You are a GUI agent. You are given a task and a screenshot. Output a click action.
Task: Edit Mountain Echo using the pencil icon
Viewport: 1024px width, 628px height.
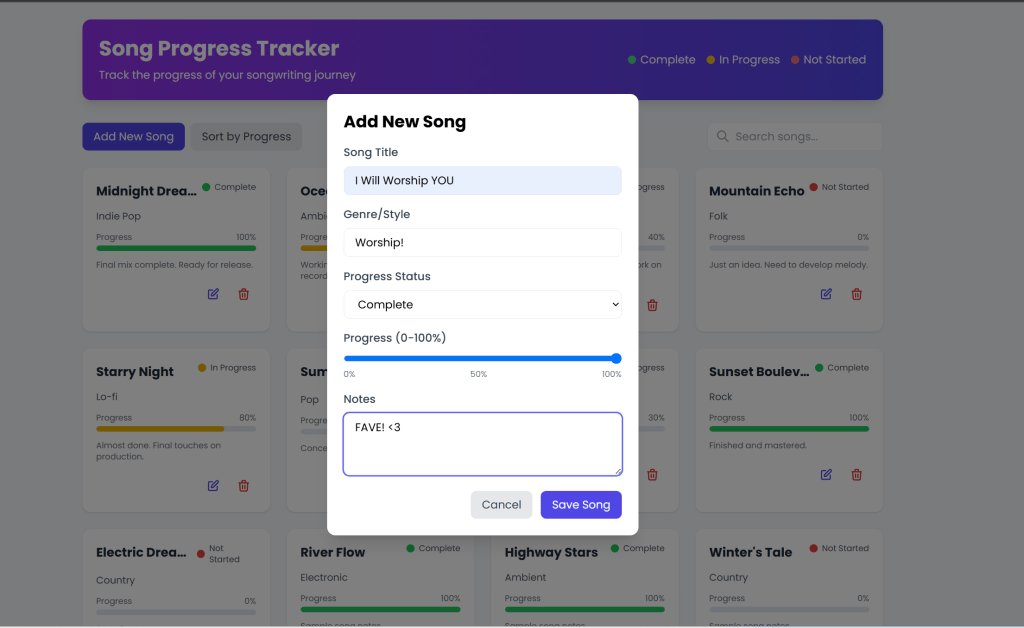point(826,293)
